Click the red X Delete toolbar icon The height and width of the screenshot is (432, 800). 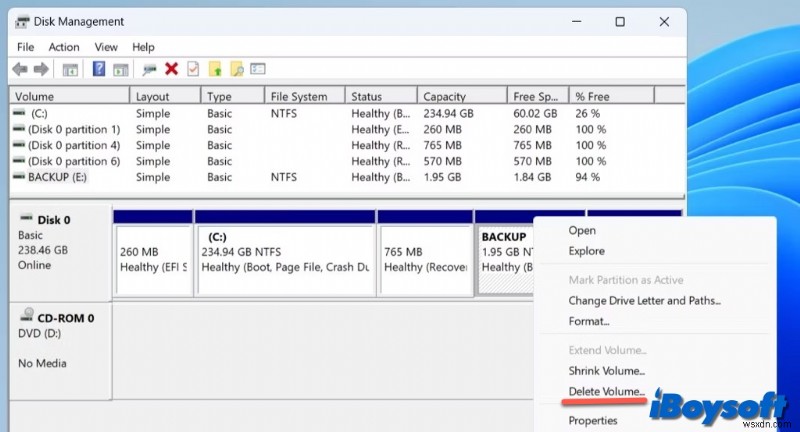[x=171, y=69]
